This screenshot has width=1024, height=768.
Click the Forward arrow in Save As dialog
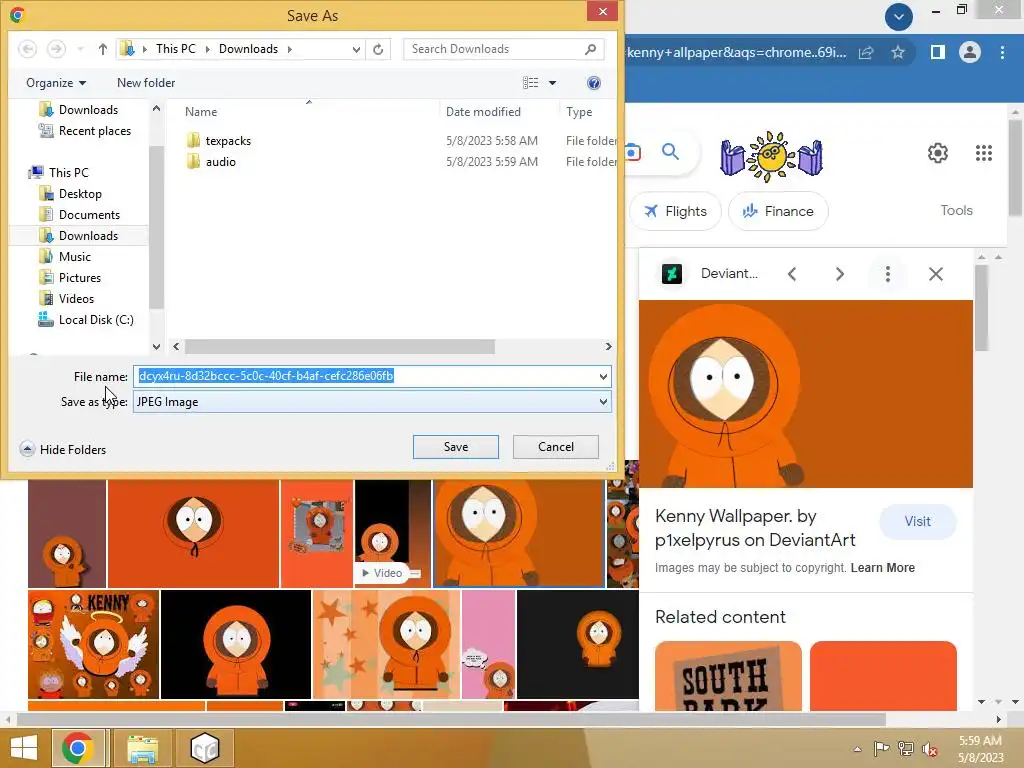coord(57,49)
